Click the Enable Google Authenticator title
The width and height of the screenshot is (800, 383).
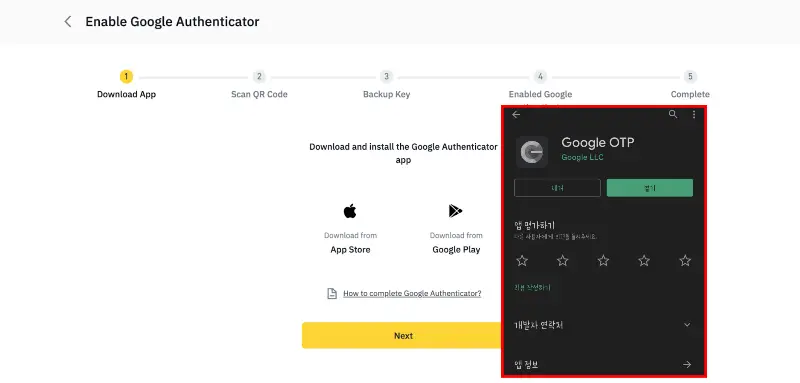[172, 21]
